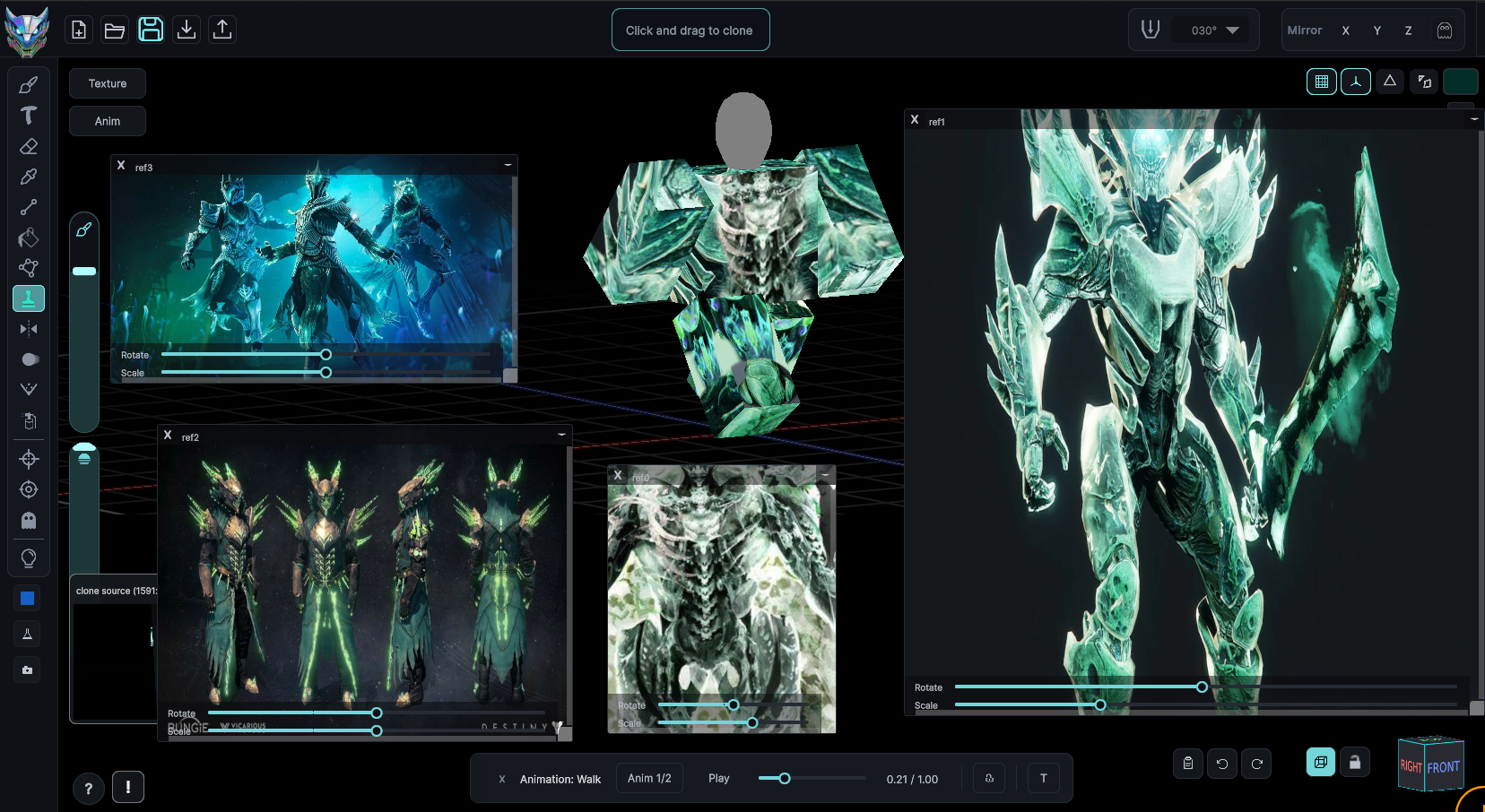
Task: Click the animation timeline slider handle
Action: 785,778
